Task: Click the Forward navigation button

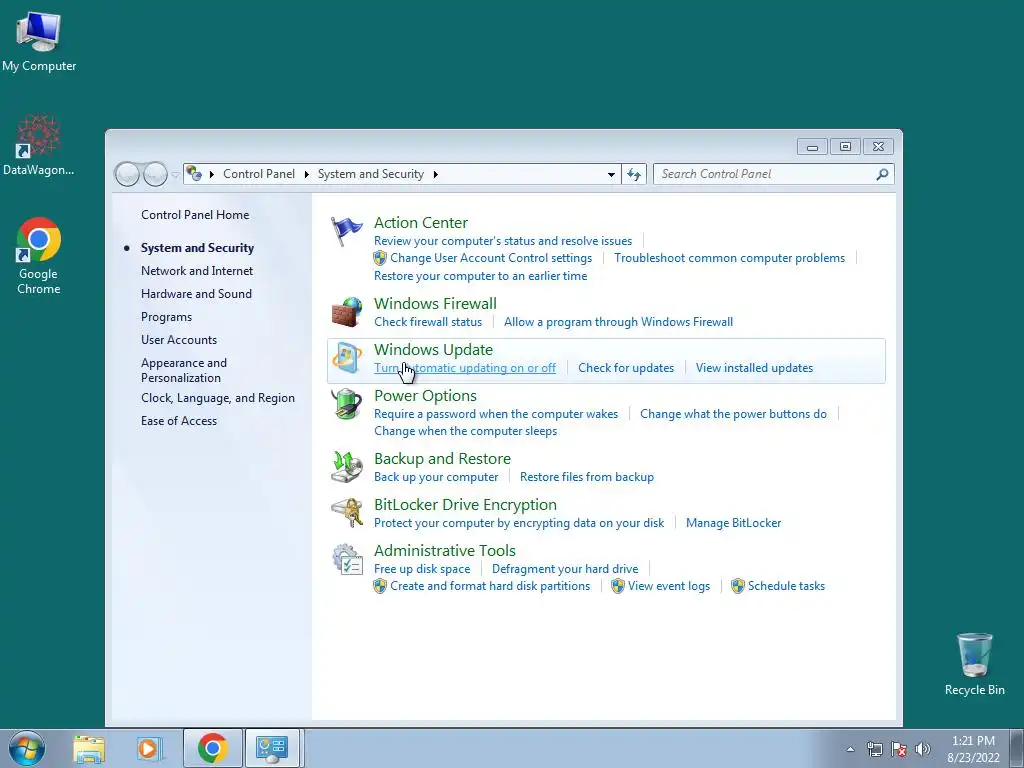Action: (155, 174)
